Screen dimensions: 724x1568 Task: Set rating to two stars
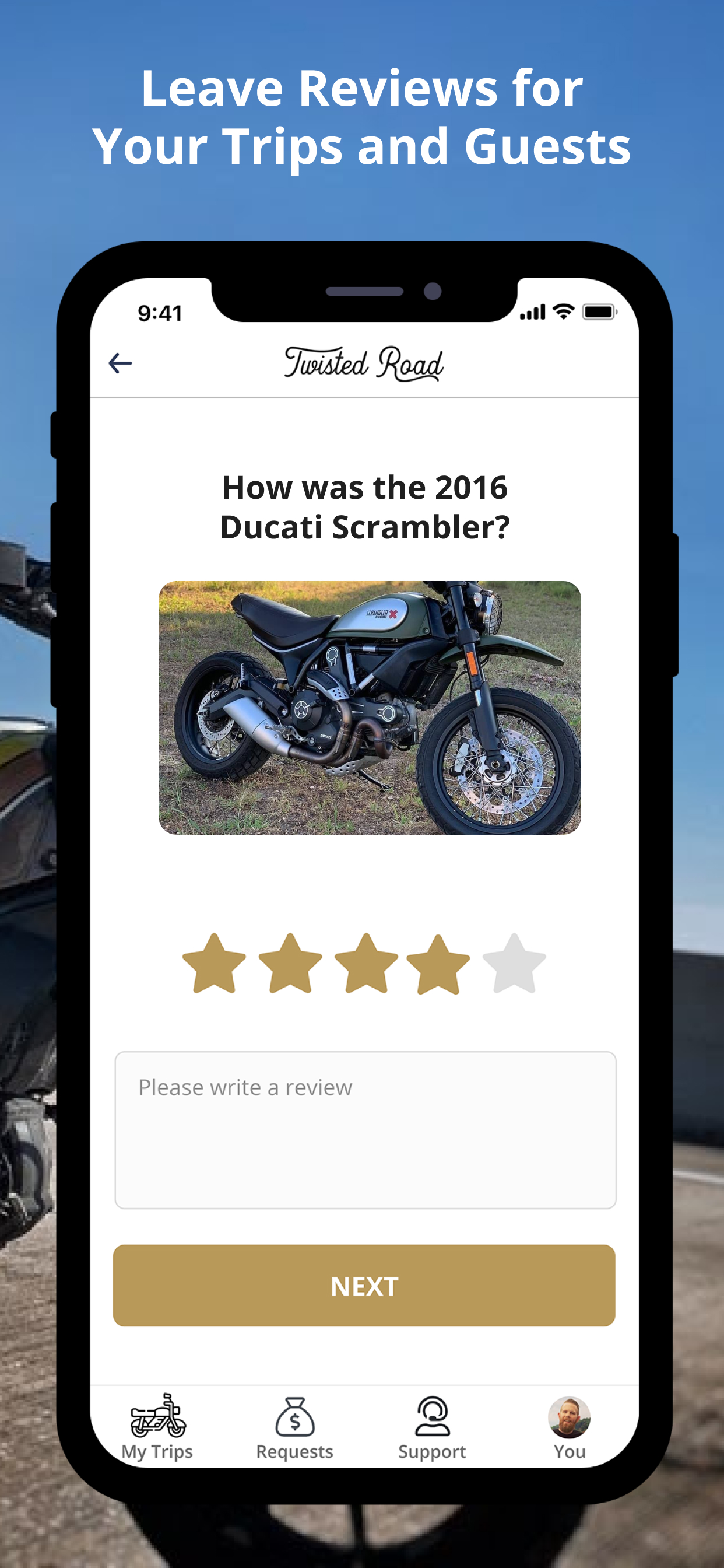click(x=290, y=963)
